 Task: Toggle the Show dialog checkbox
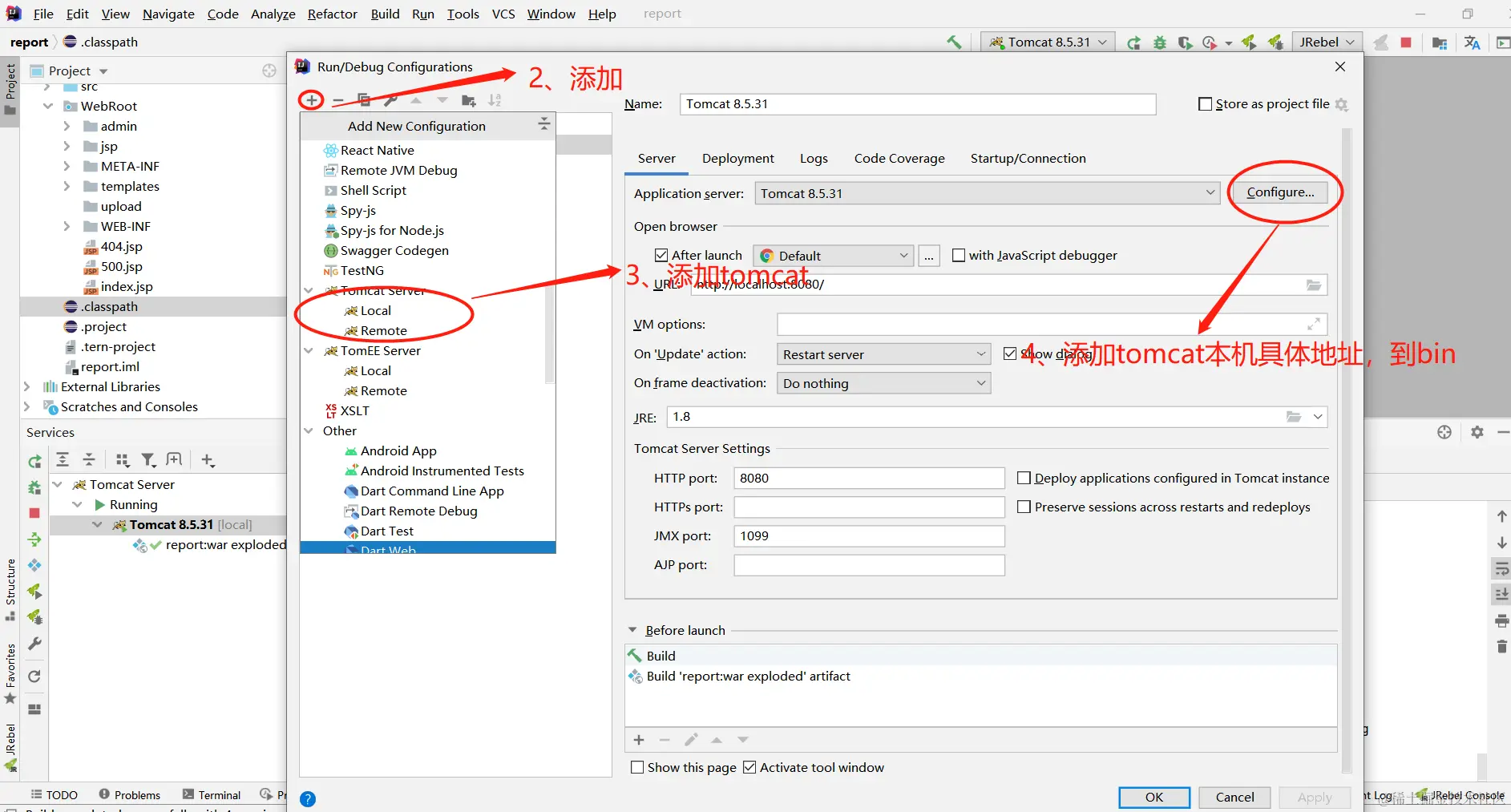tap(1010, 353)
